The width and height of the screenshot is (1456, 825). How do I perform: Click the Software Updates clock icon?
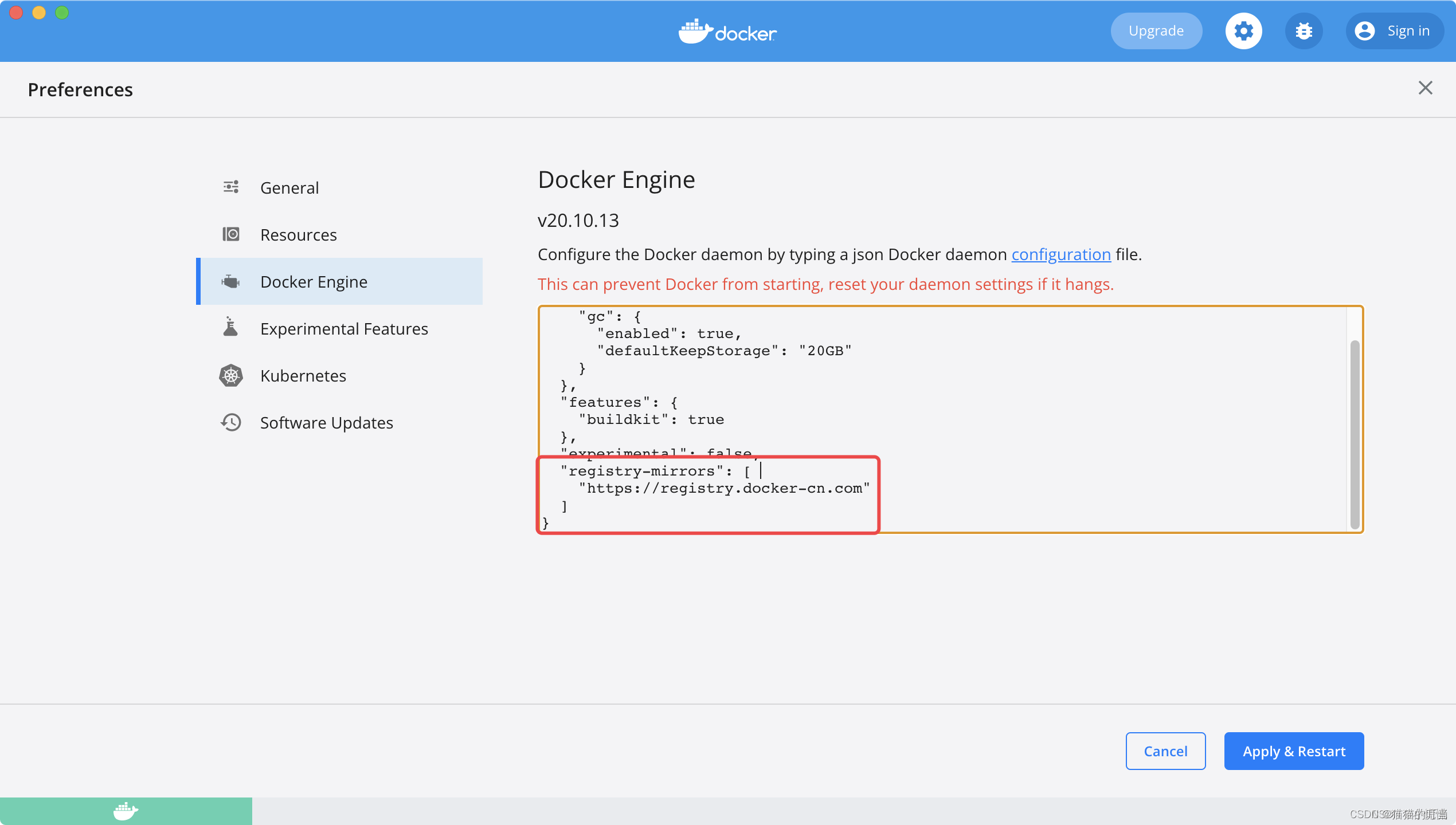coord(231,422)
